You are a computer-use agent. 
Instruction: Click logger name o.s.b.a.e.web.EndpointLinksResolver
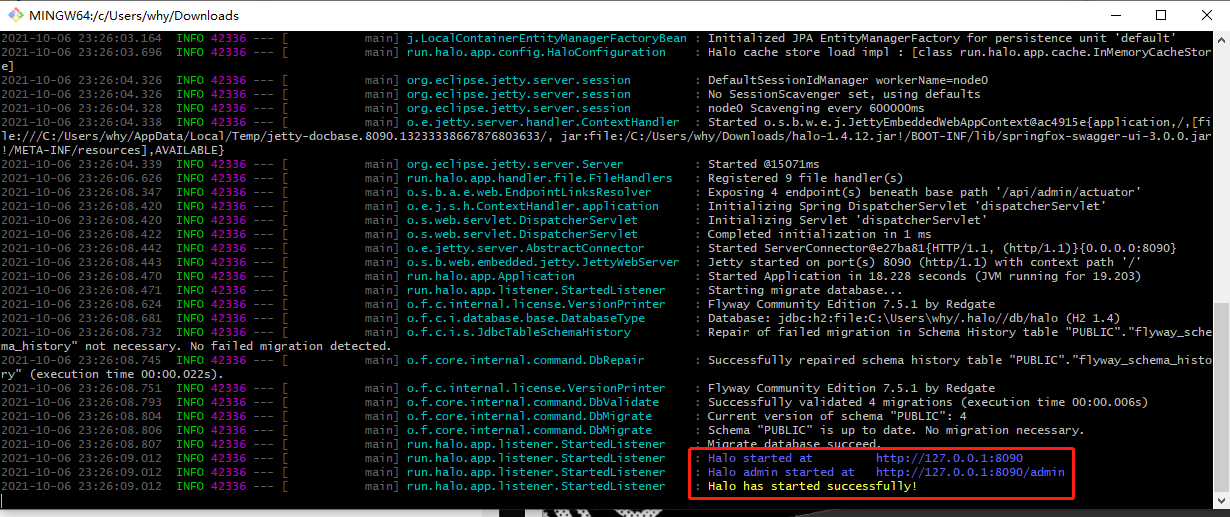point(529,192)
